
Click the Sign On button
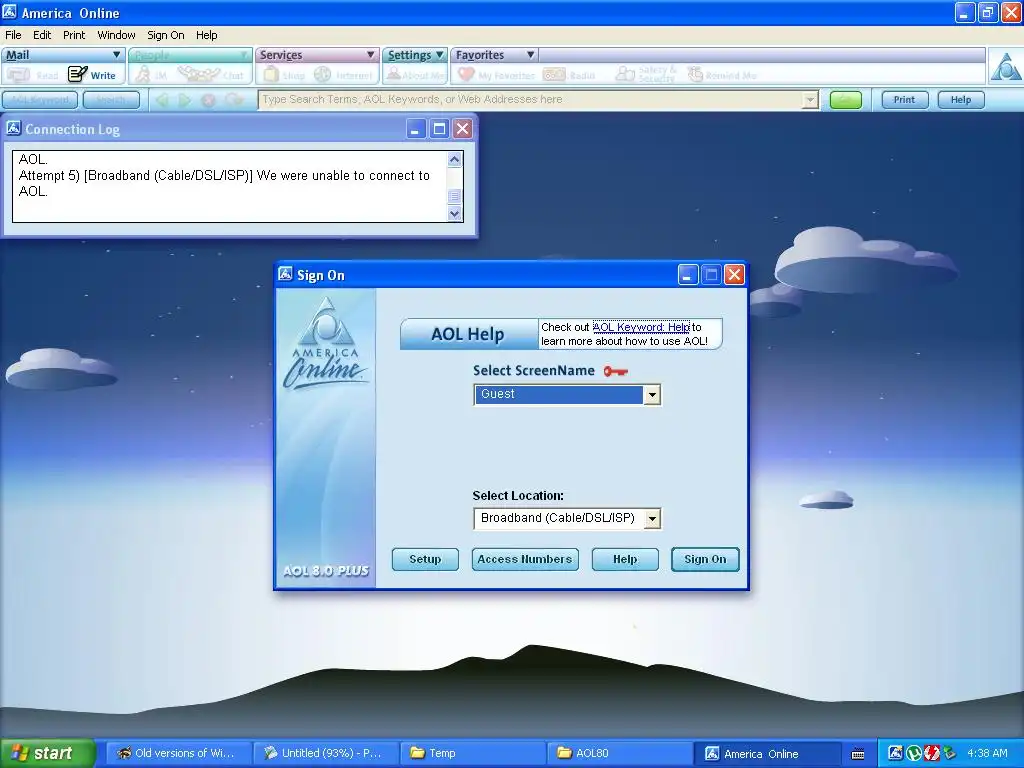click(x=705, y=559)
